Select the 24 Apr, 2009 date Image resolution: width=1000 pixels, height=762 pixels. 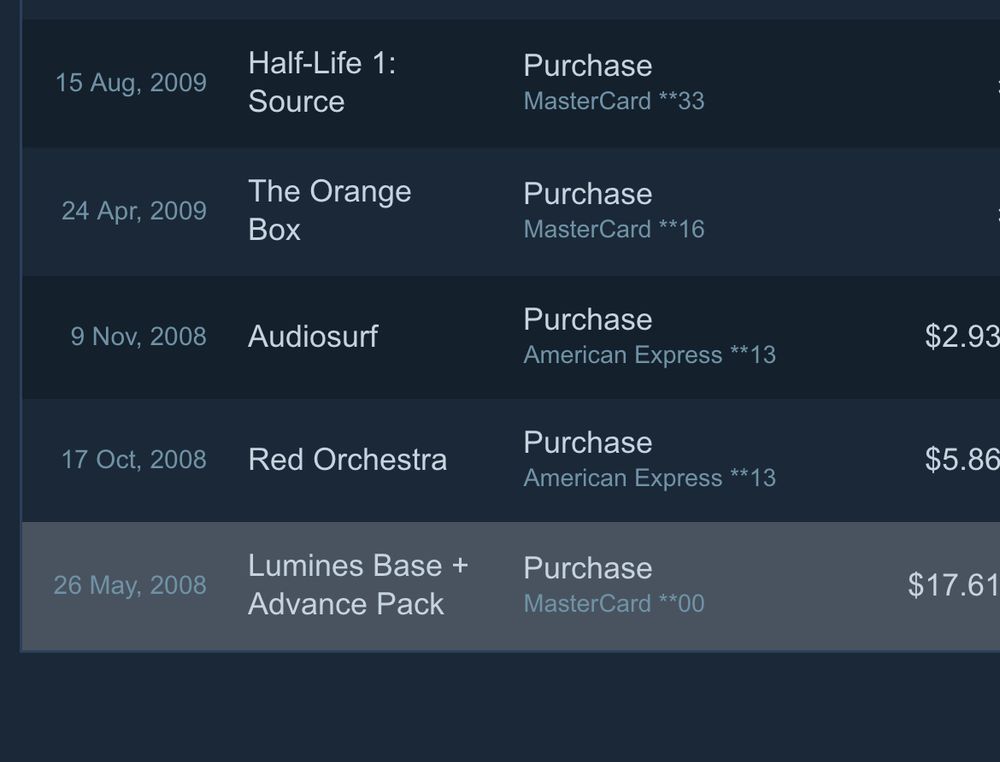pos(134,211)
